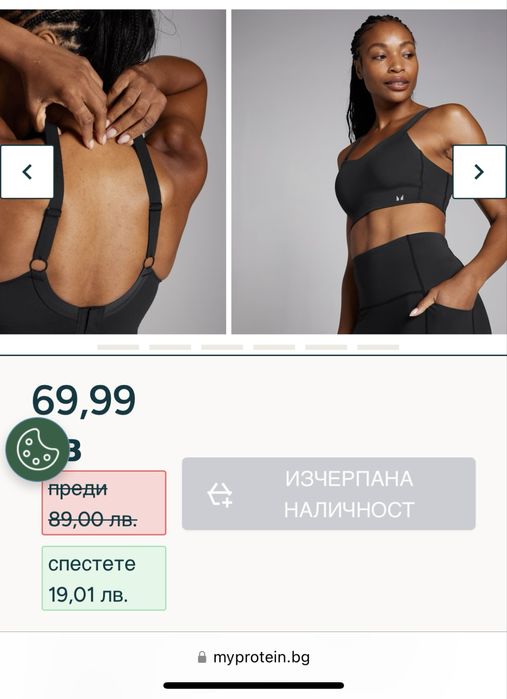Click the green спестете 19,01 лв. savings box
The image size is (507, 699).
click(x=104, y=578)
